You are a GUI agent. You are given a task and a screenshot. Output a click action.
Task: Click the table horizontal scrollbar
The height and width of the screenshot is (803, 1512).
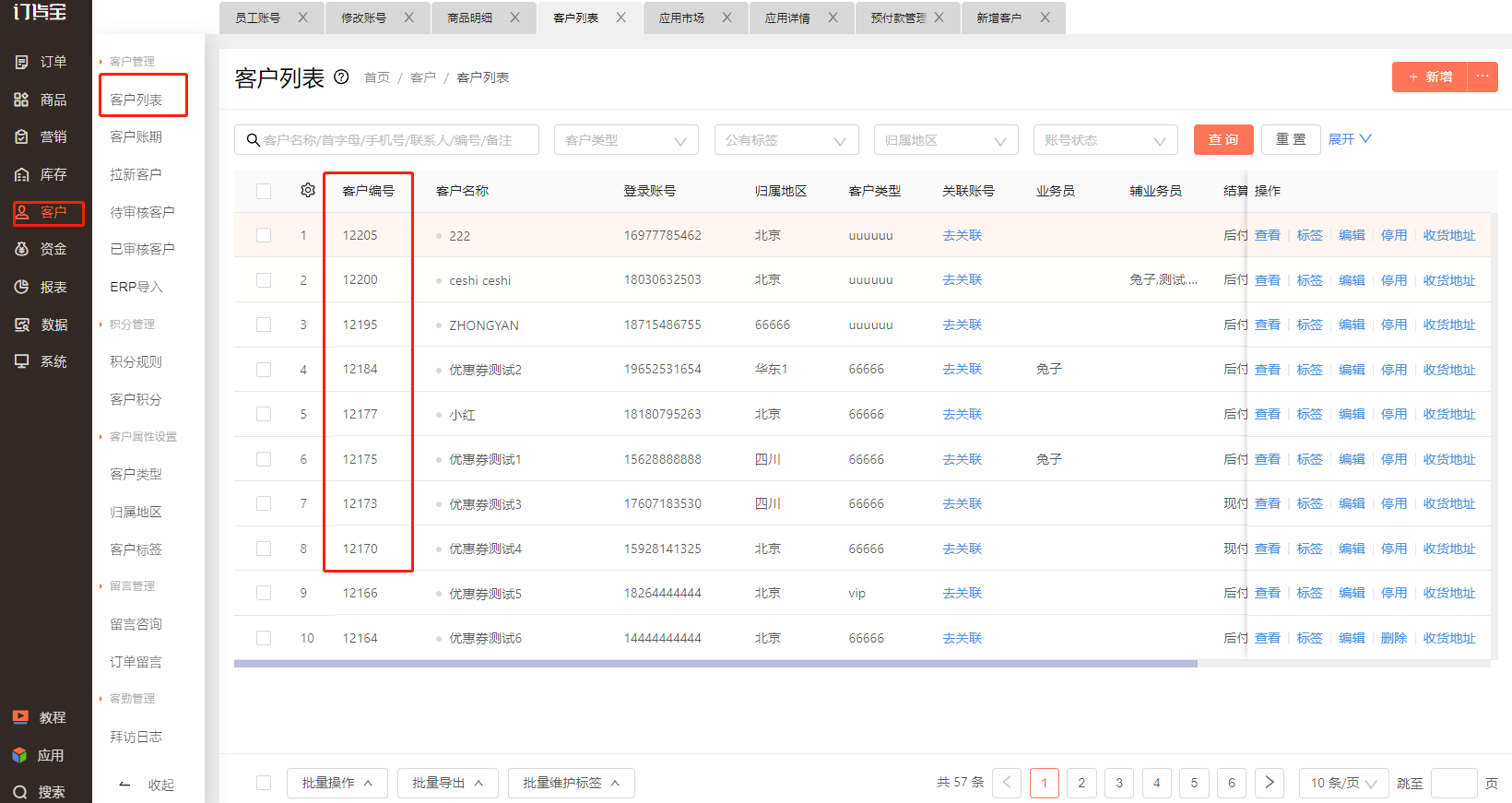click(715, 664)
